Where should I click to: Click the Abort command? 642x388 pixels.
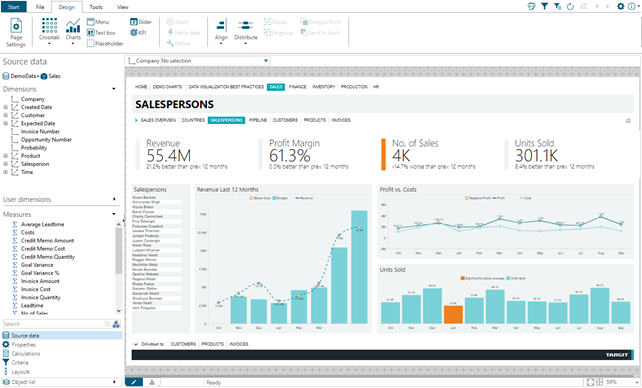pyautogui.click(x=178, y=22)
